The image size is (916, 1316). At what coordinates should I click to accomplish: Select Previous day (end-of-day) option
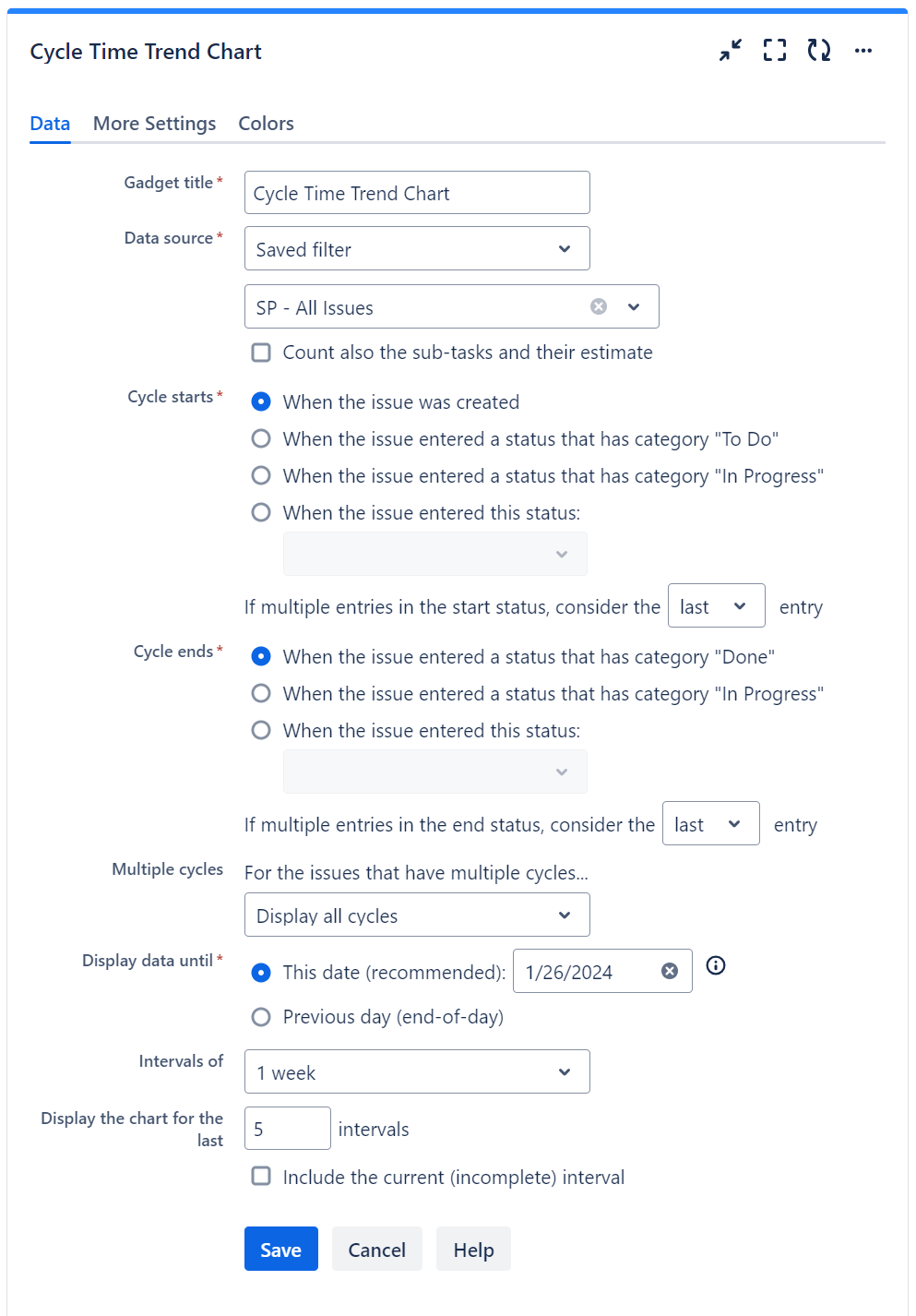[x=262, y=1017]
